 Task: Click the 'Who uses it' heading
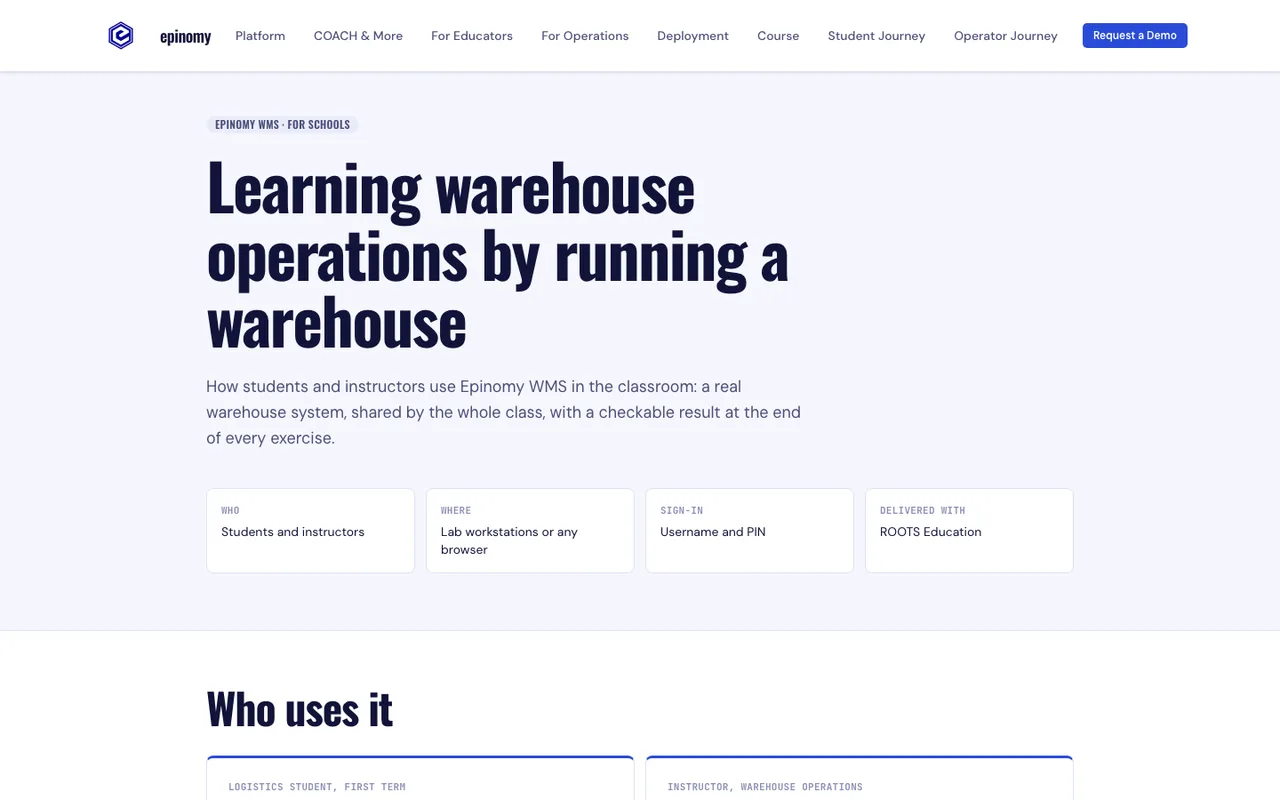point(300,710)
